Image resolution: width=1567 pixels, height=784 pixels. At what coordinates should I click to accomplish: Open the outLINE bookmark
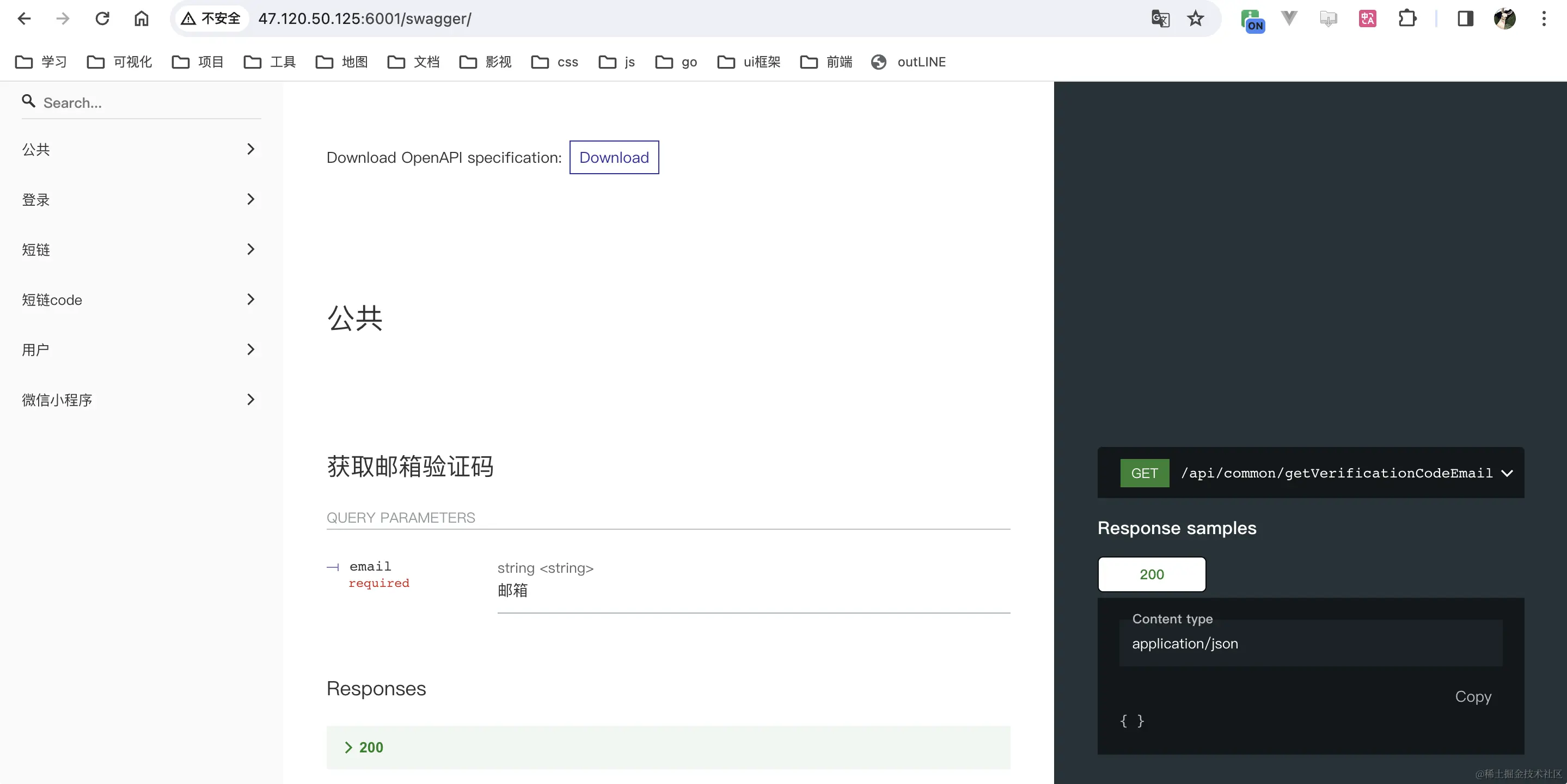pyautogui.click(x=909, y=62)
